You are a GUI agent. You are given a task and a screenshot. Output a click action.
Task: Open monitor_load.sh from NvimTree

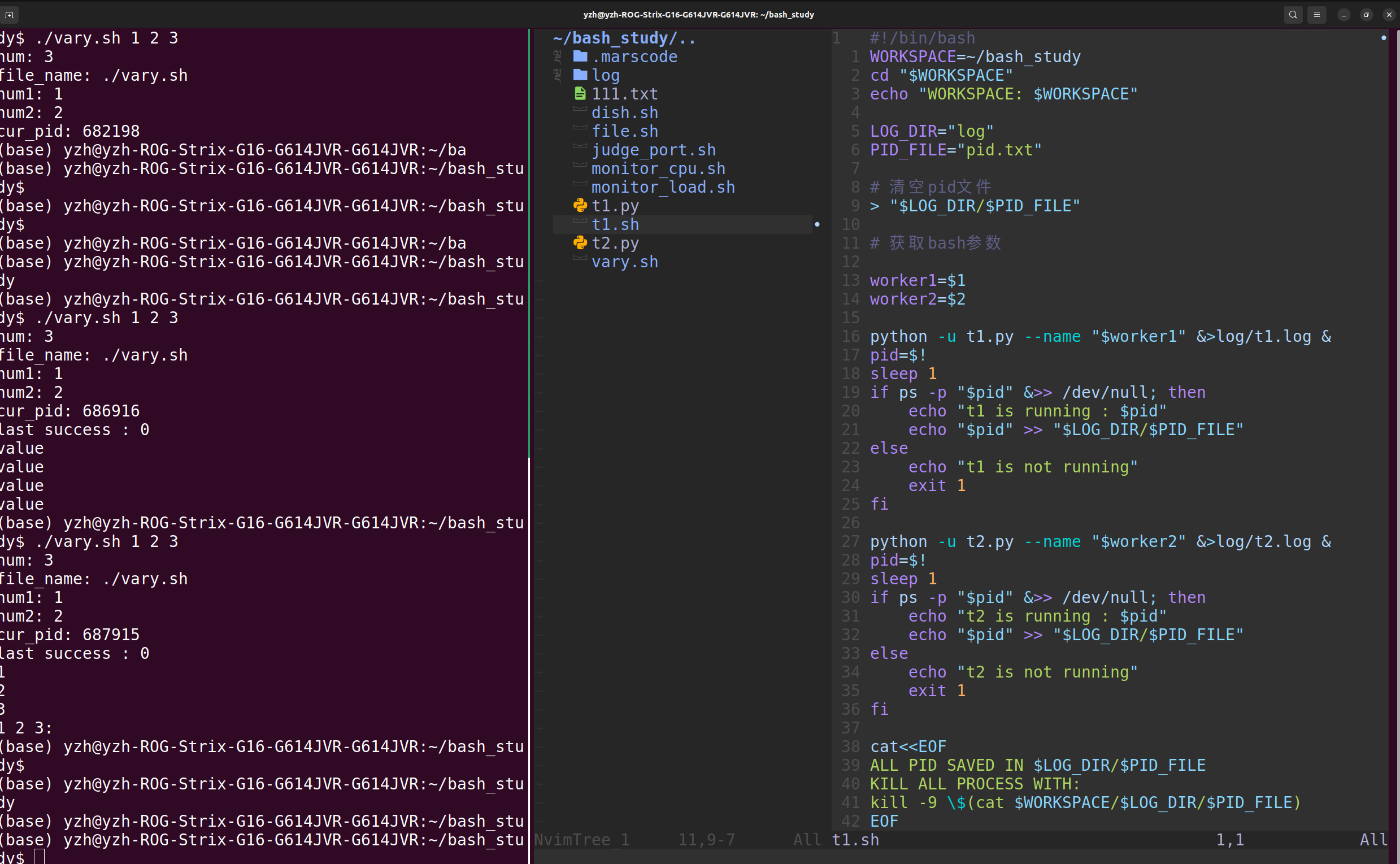coord(663,188)
